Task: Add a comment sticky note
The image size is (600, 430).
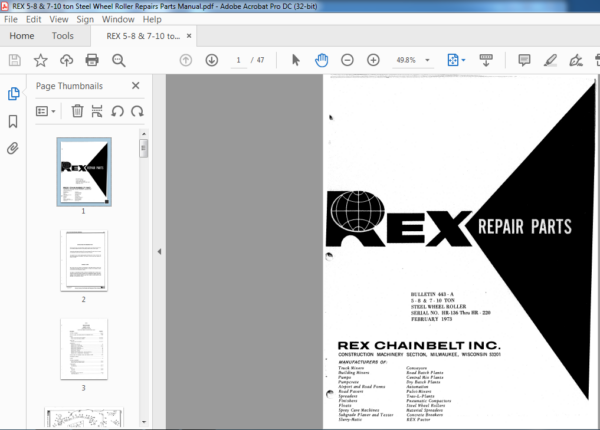Action: click(524, 60)
